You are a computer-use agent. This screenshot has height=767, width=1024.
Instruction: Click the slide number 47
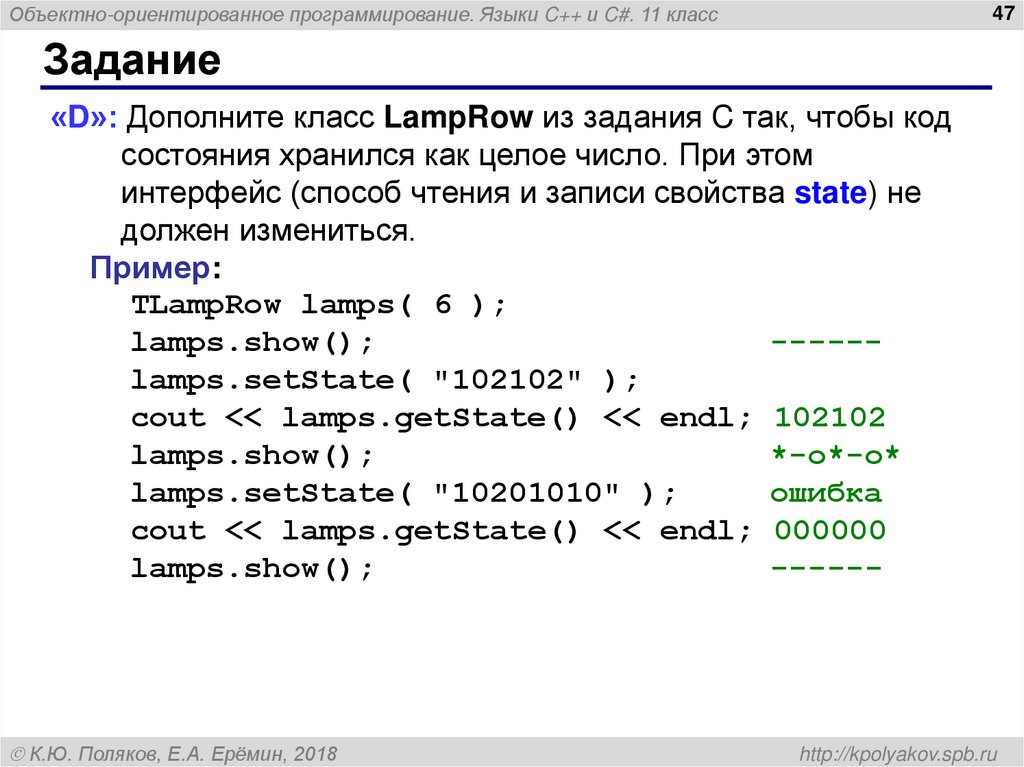[x=1002, y=12]
